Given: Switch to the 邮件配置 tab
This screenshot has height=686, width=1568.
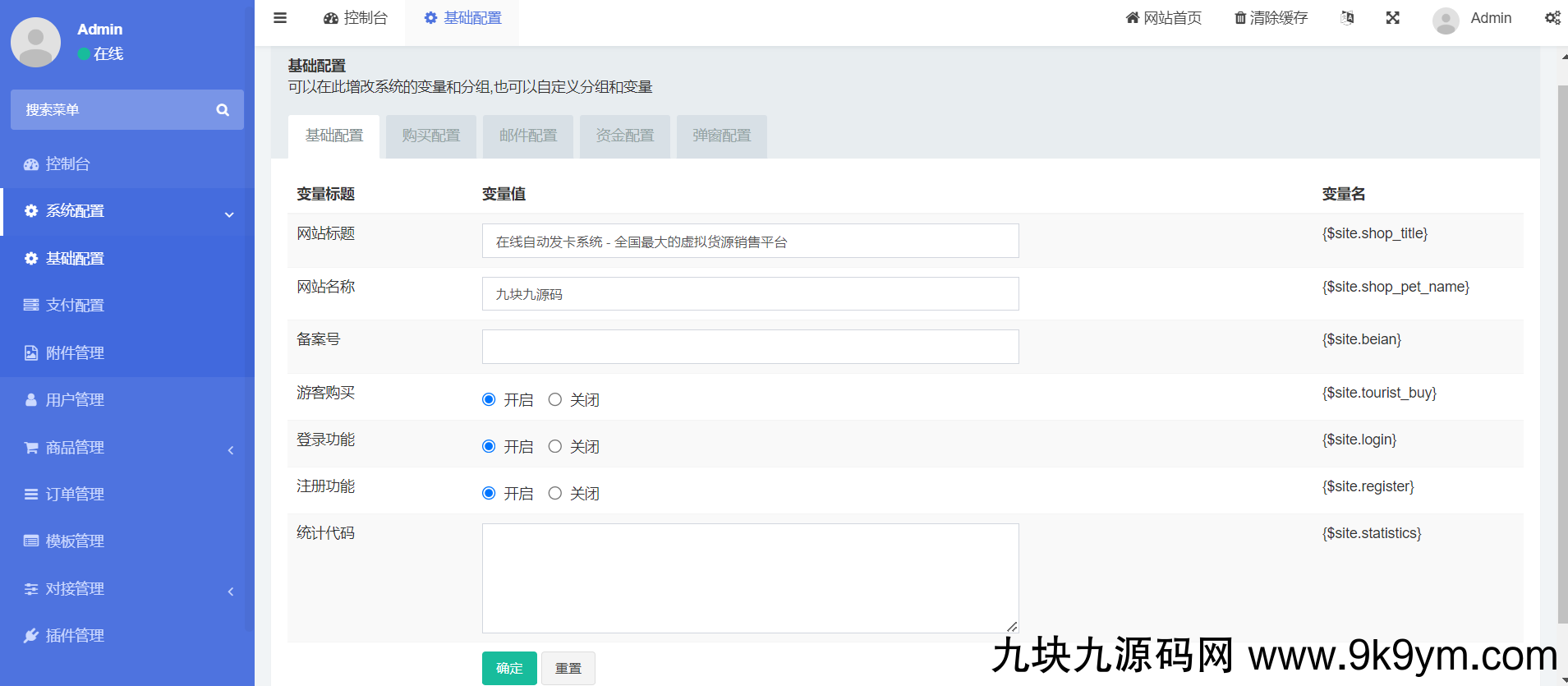Looking at the screenshot, I should [528, 136].
